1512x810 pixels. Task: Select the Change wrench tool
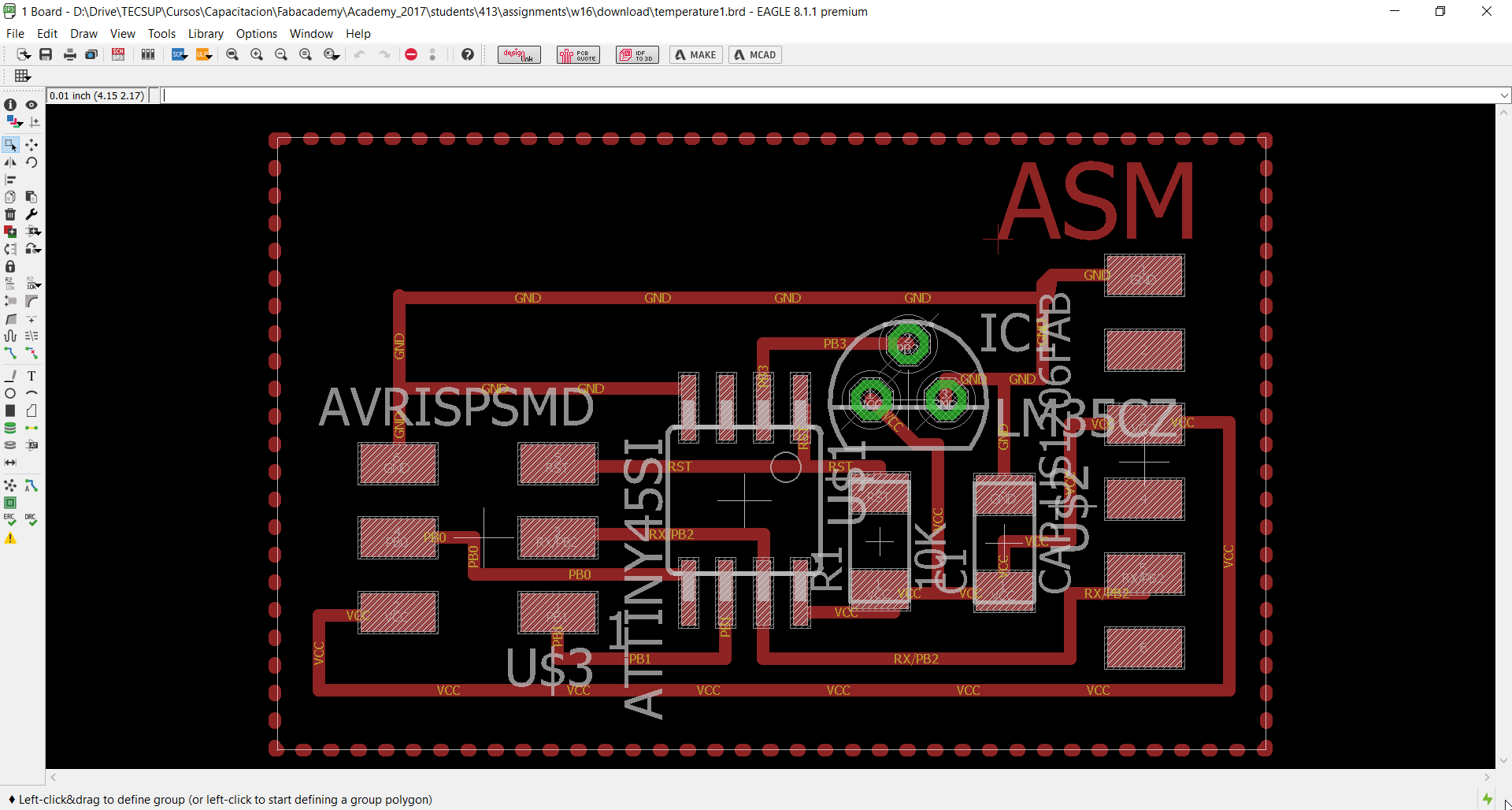pyautogui.click(x=31, y=214)
